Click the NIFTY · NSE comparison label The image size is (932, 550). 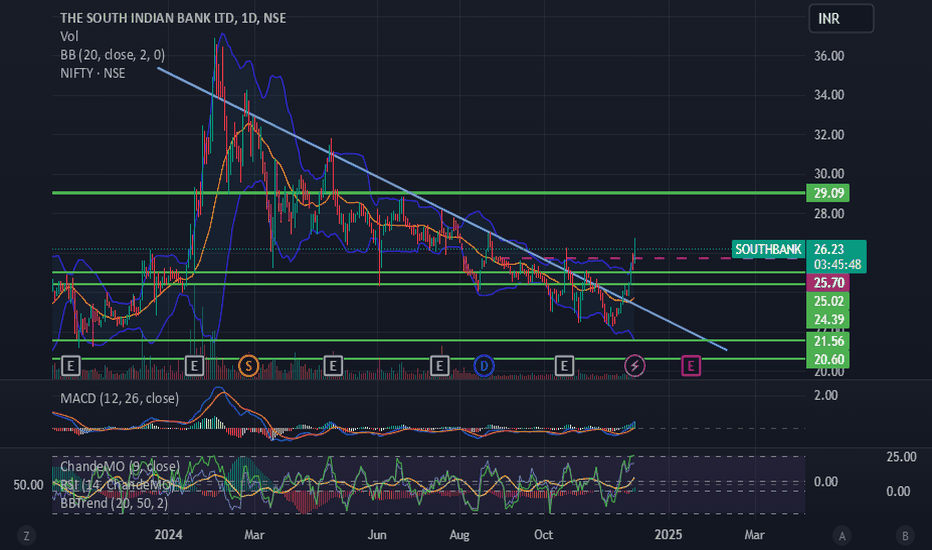(x=93, y=73)
